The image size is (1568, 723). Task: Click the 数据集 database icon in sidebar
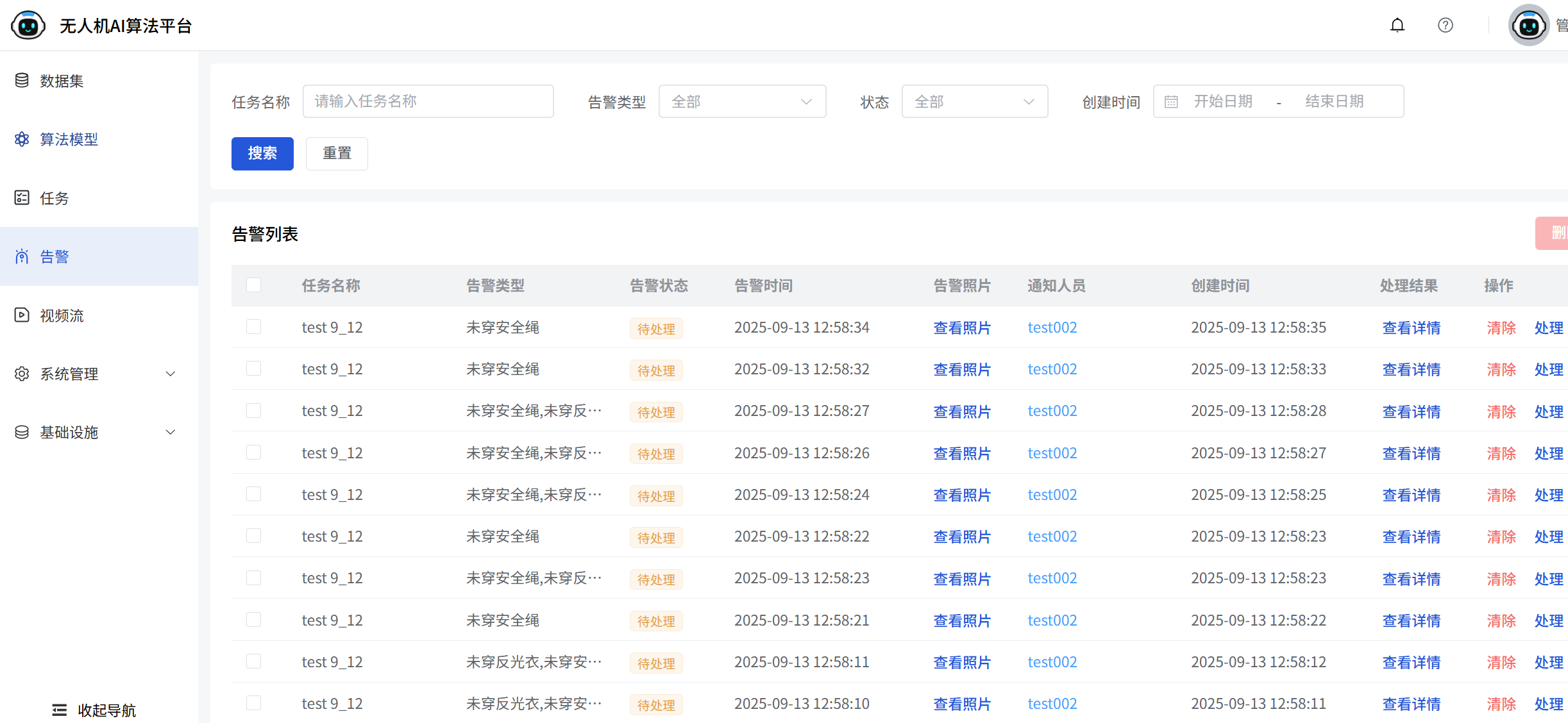click(22, 81)
